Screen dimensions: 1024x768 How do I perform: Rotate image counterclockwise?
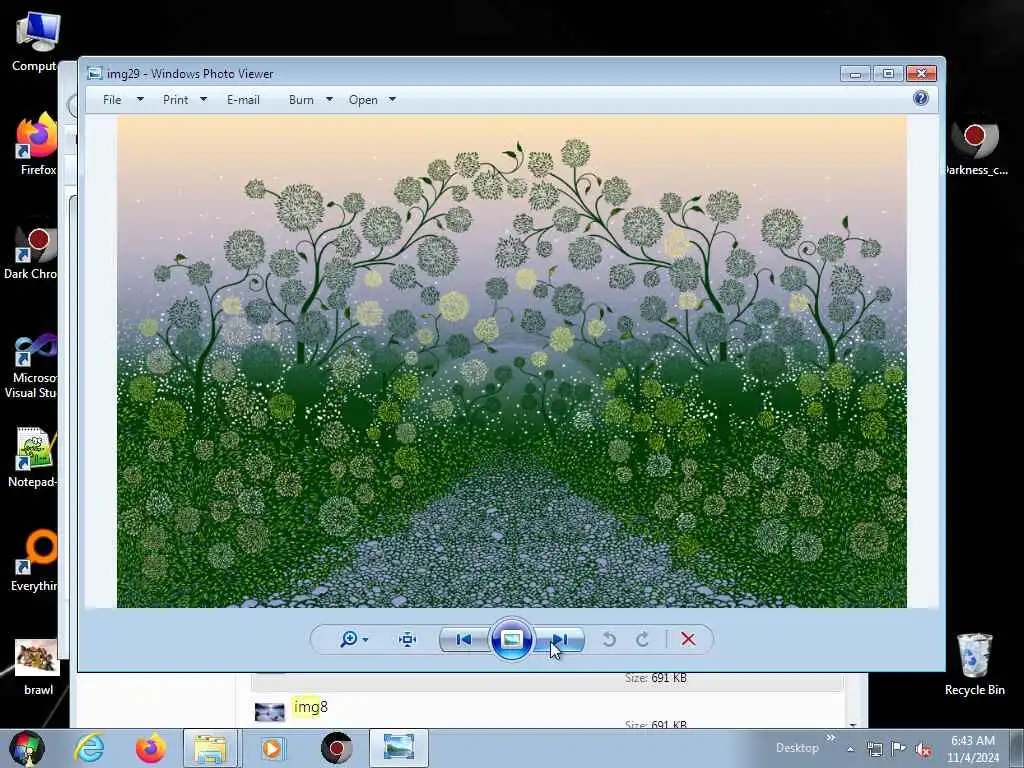[x=609, y=639]
